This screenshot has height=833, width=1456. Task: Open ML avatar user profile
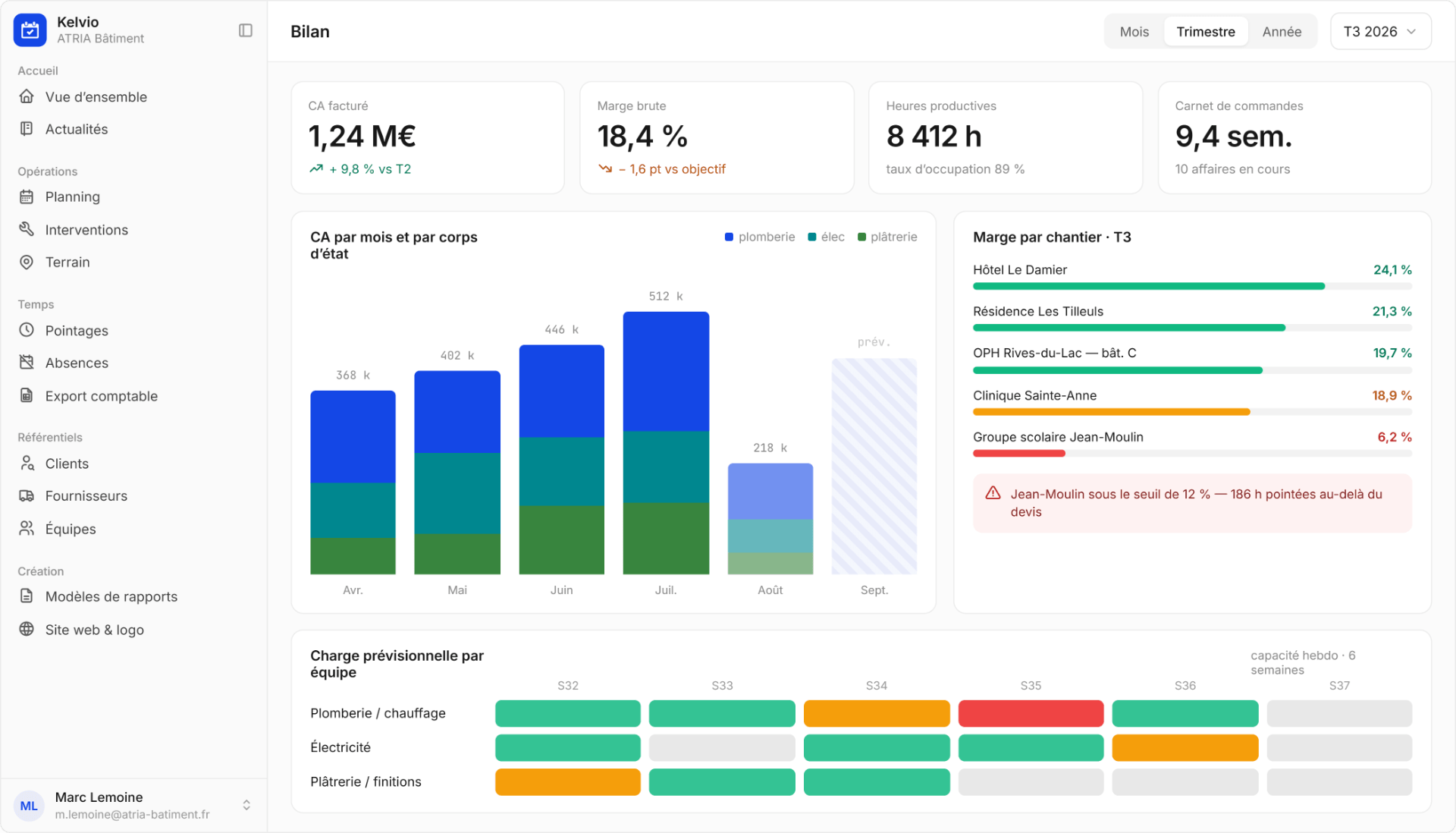click(30, 806)
